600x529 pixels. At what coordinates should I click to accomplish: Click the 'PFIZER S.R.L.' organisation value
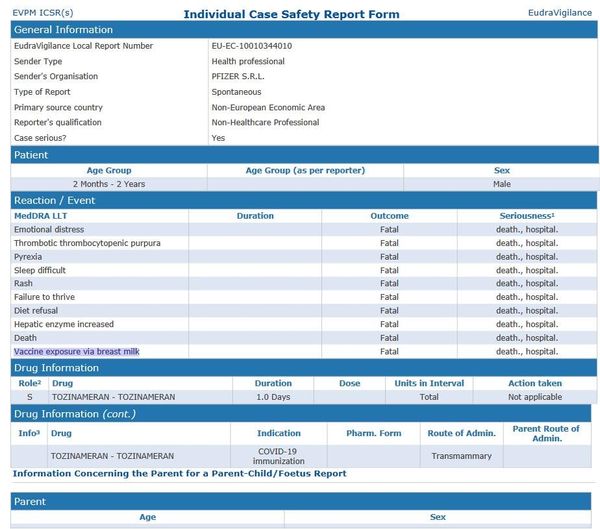coord(238,77)
